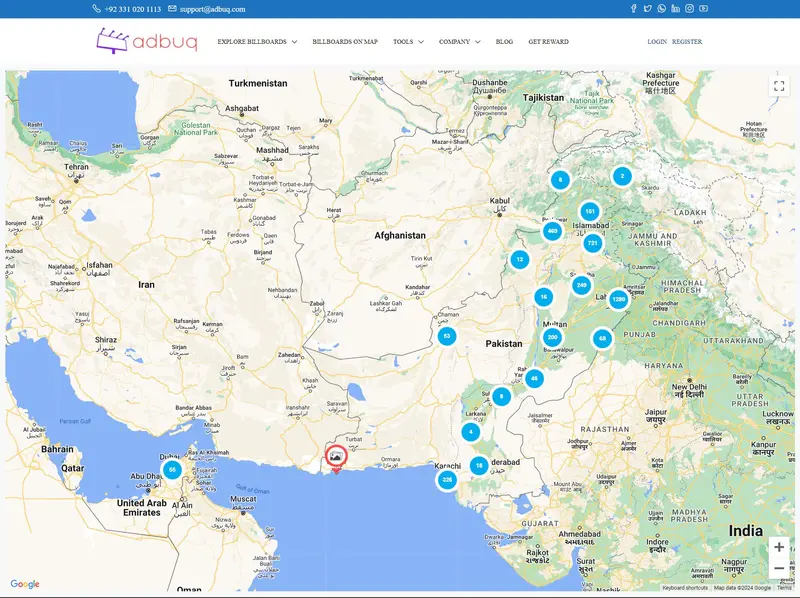This screenshot has height=598, width=800.
Task: Open the WhatsApp icon in top bar
Action: [662, 9]
